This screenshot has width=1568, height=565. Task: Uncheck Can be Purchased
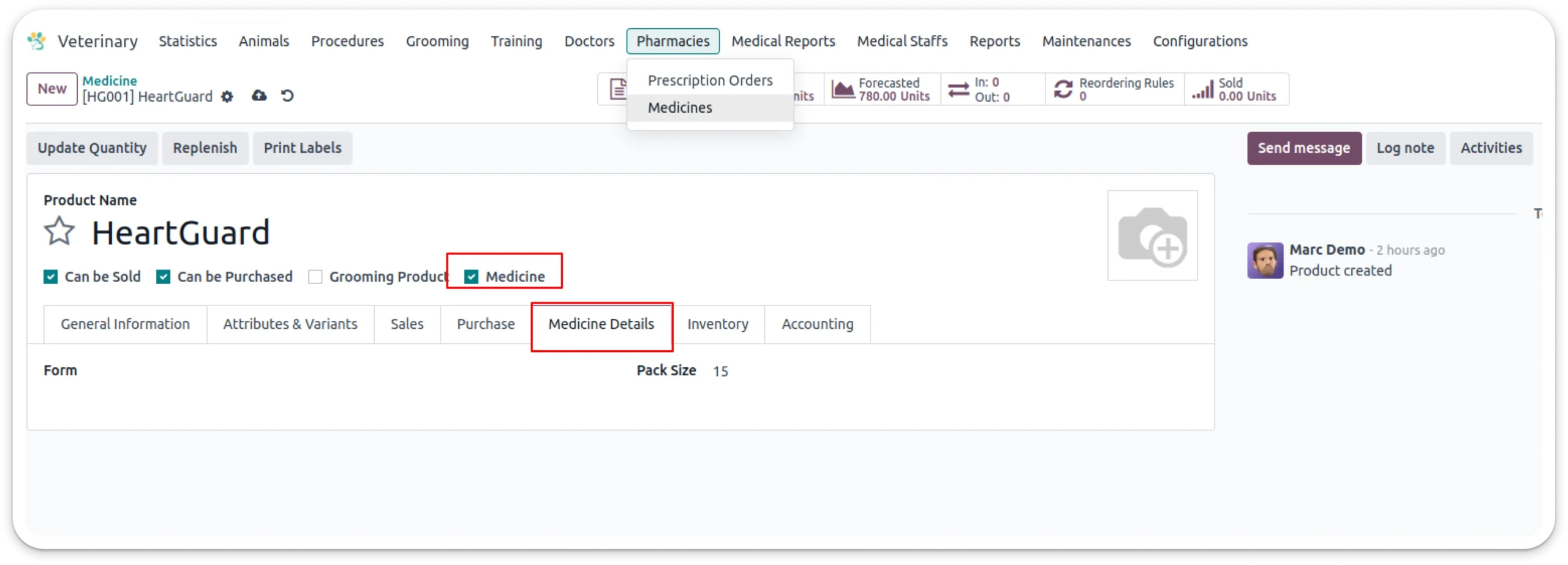tap(163, 277)
